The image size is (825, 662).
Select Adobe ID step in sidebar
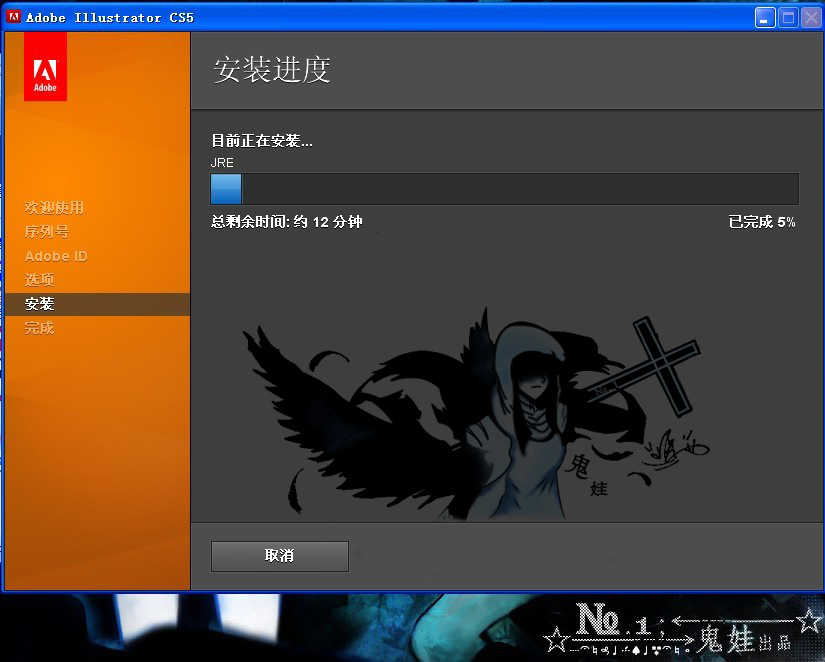click(56, 256)
